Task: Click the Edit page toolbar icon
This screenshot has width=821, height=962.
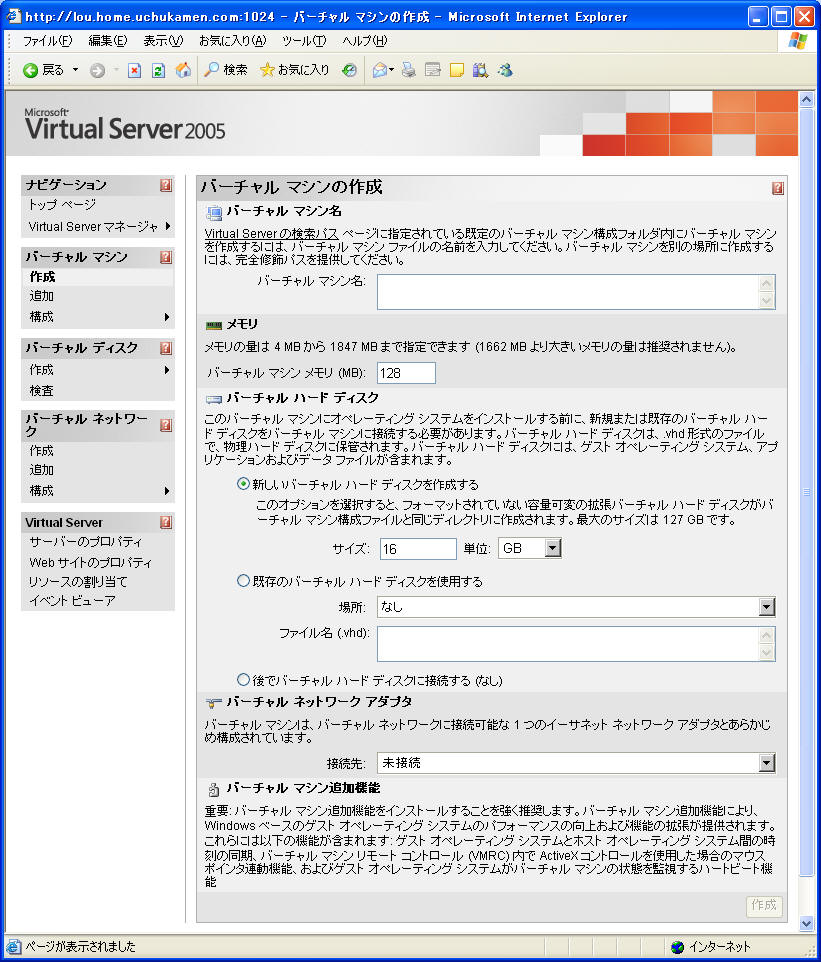Action: (433, 71)
